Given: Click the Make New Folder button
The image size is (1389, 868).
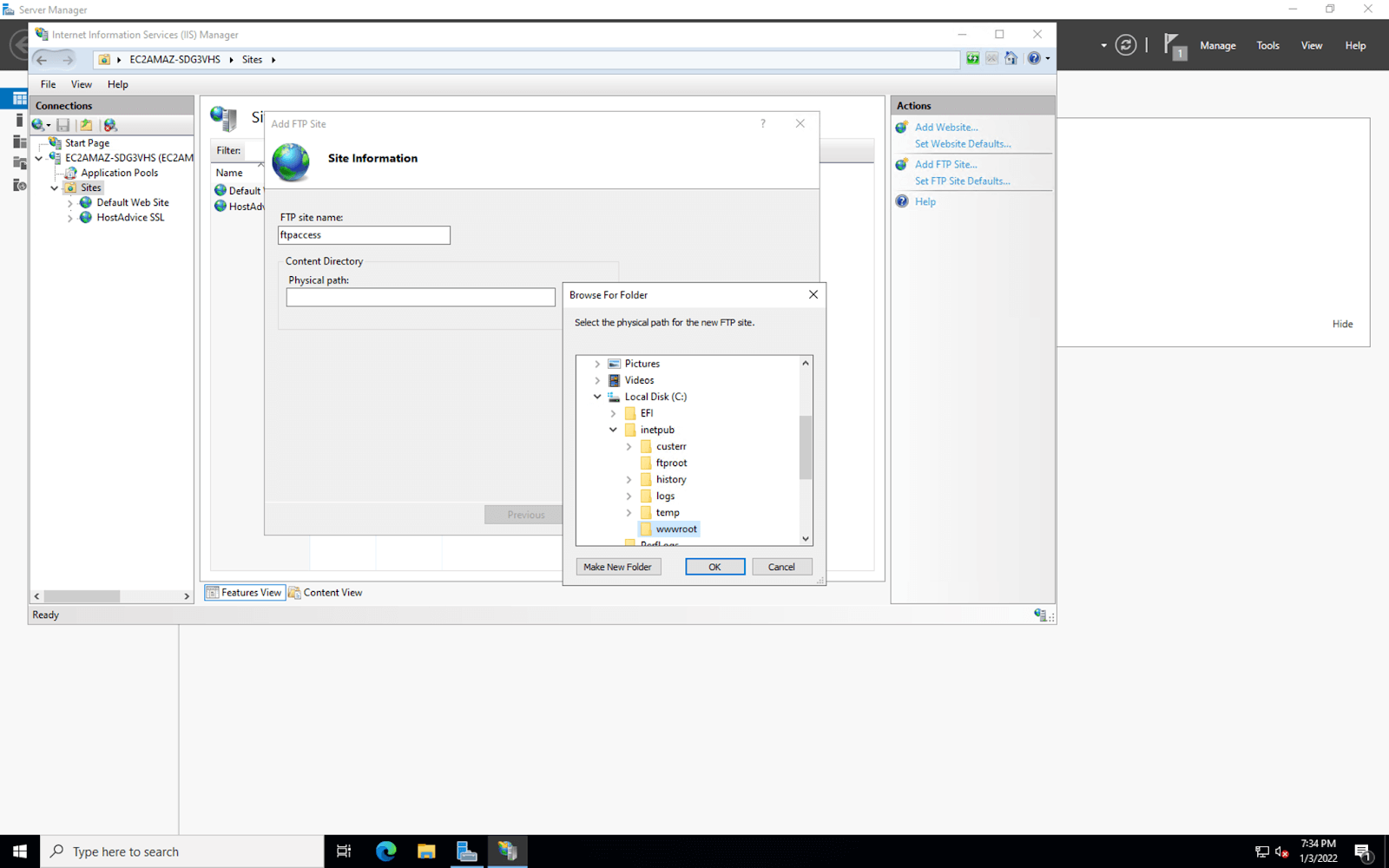Looking at the screenshot, I should point(617,567).
